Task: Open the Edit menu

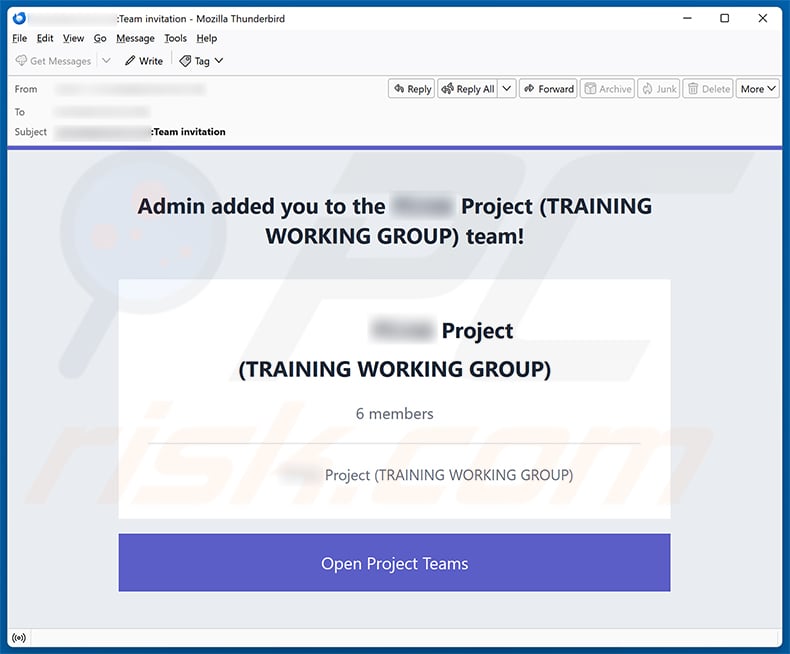Action: pos(45,38)
